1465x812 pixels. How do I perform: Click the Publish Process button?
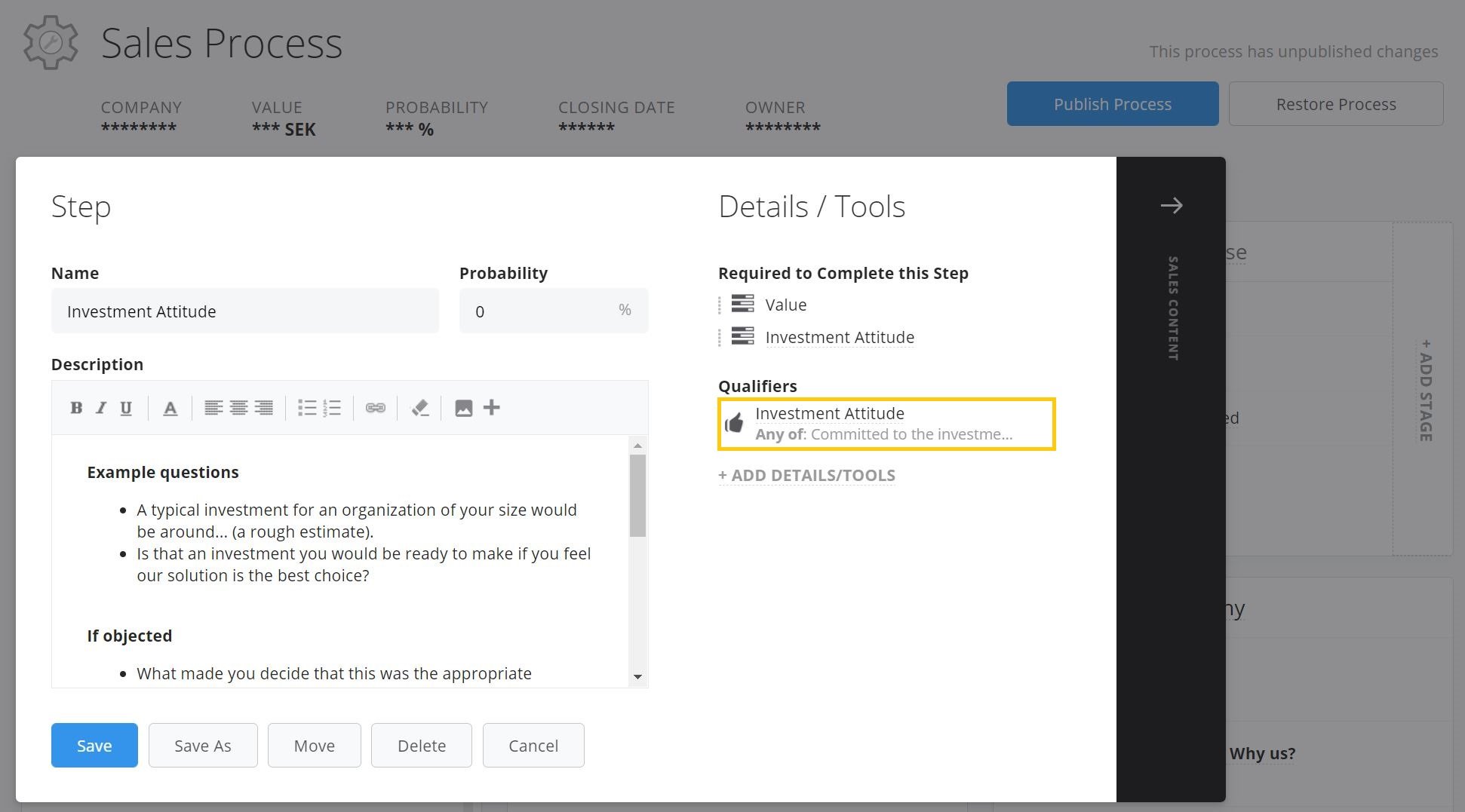[1112, 104]
